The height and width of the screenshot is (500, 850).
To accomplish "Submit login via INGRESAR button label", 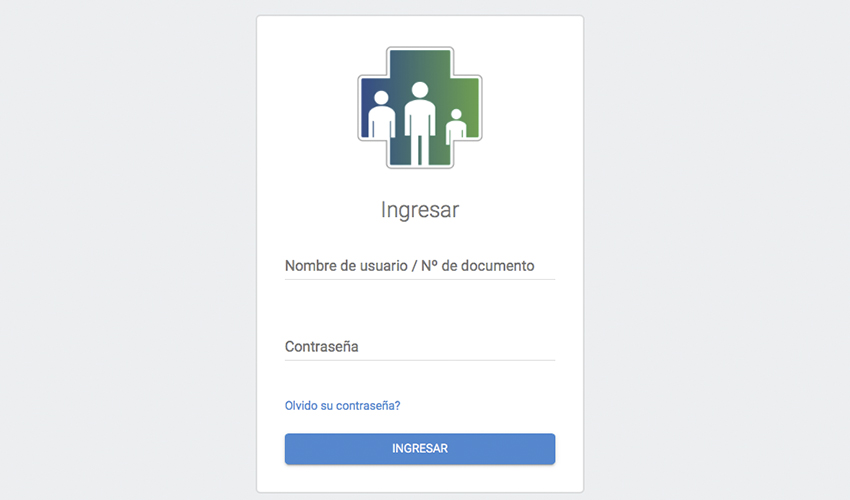I will [420, 449].
